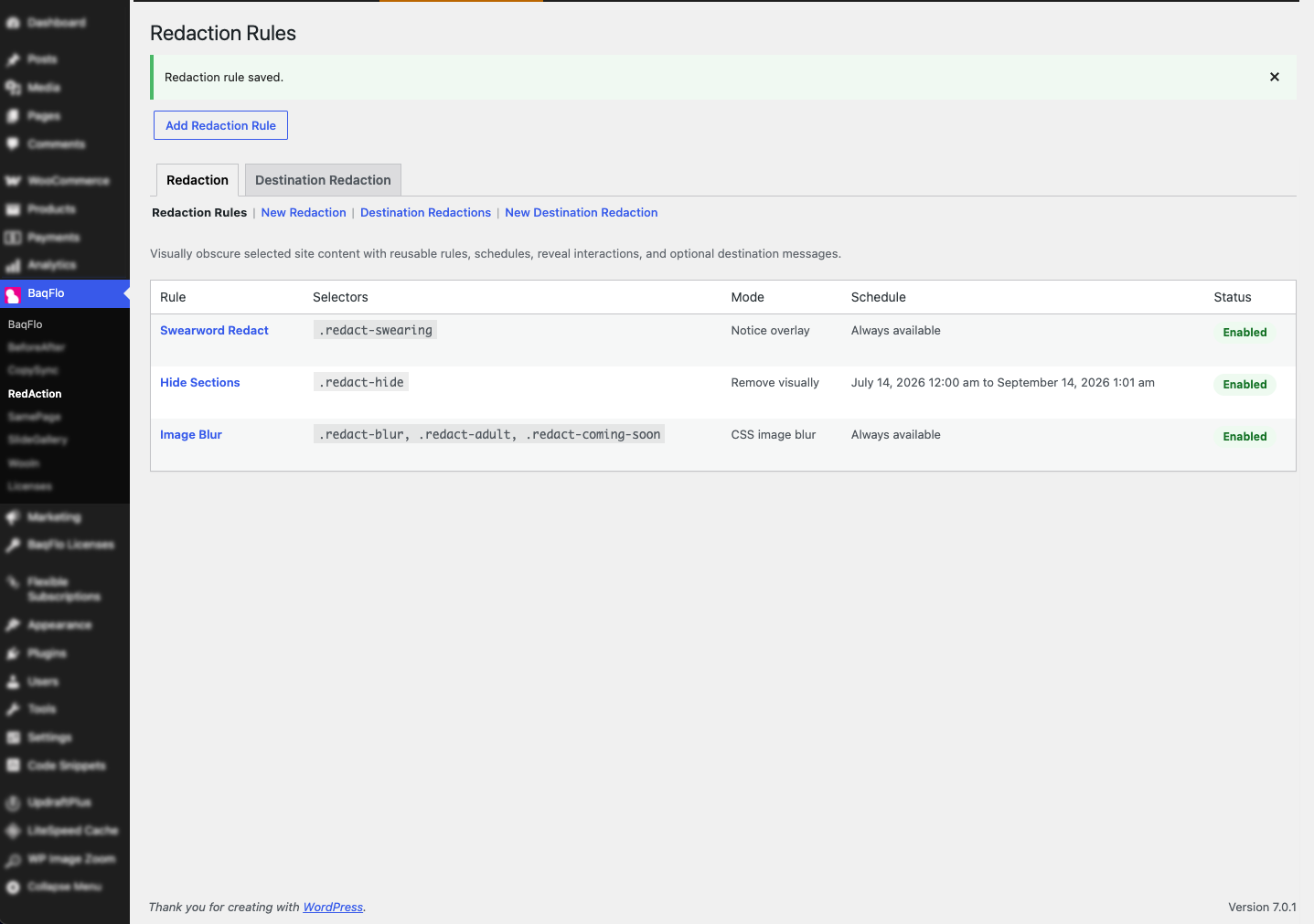
Task: Open the UpdraftPlus icon
Action: tap(13, 802)
